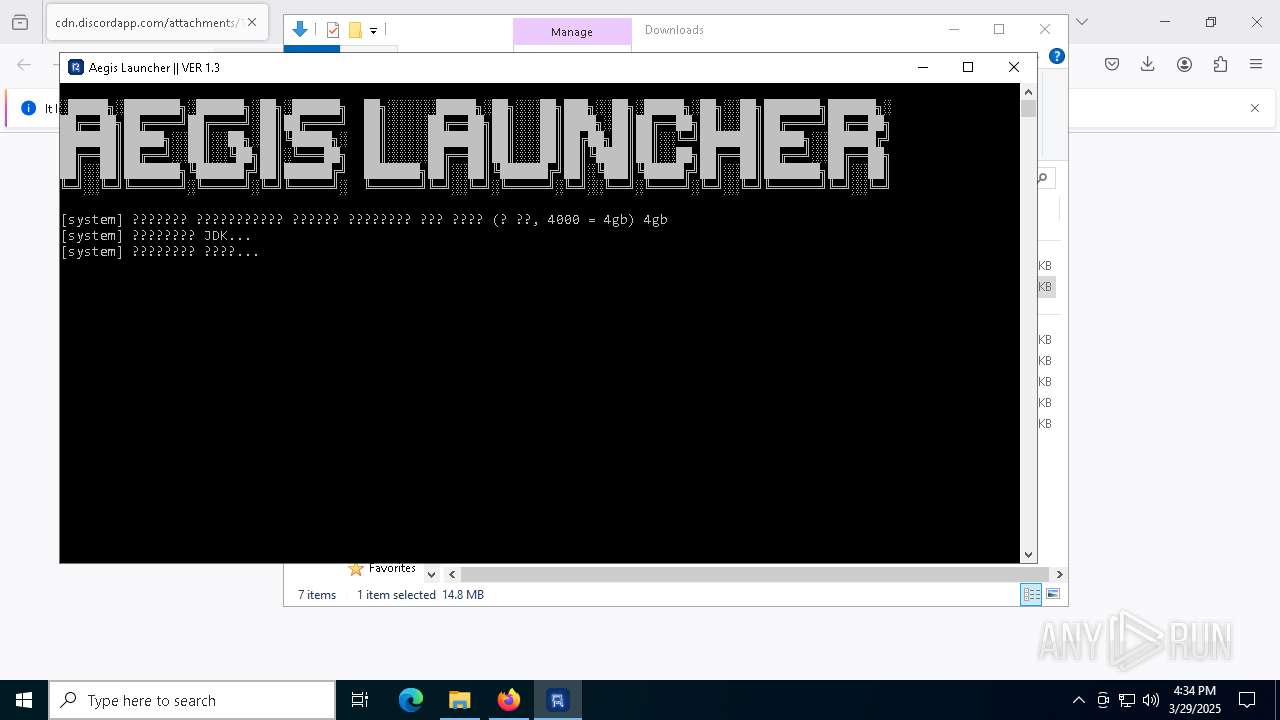Click navigation pane scroll down arrow
This screenshot has height=720, width=1280.
point(431,574)
